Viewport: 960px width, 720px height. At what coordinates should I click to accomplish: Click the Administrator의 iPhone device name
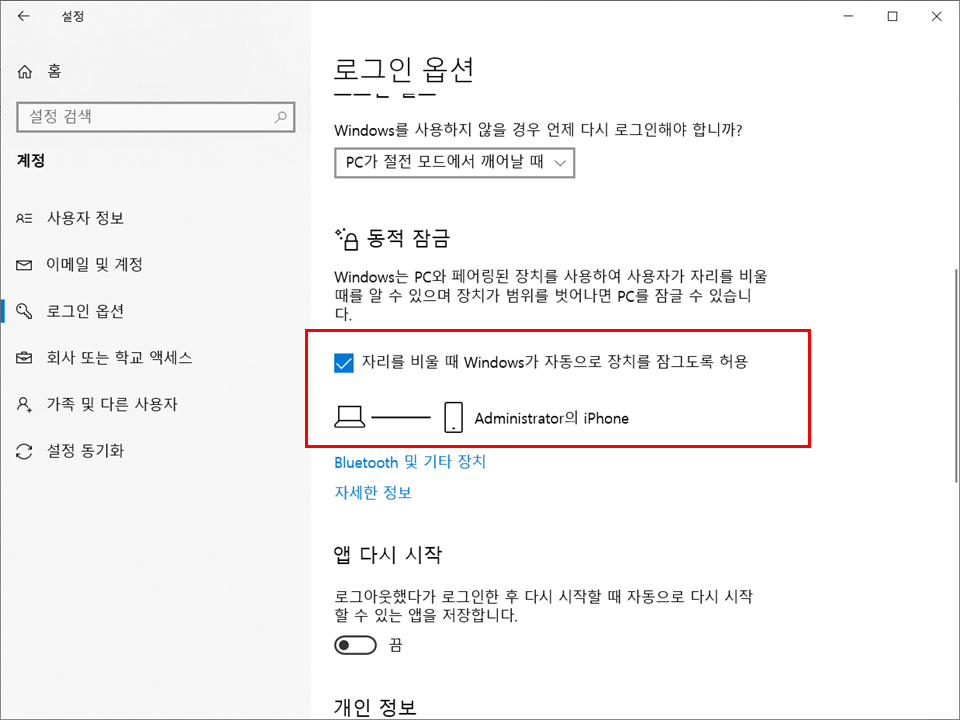coord(552,418)
